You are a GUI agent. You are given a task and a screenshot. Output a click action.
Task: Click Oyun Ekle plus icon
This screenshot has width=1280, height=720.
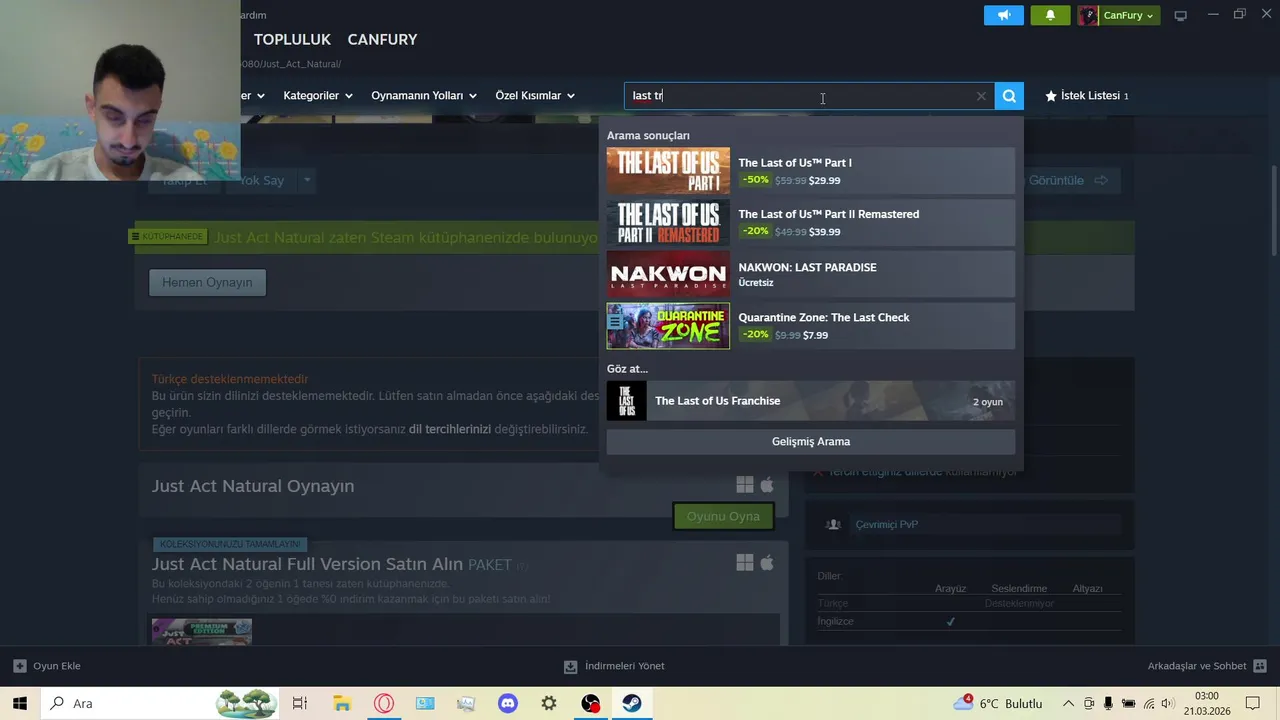coord(19,666)
